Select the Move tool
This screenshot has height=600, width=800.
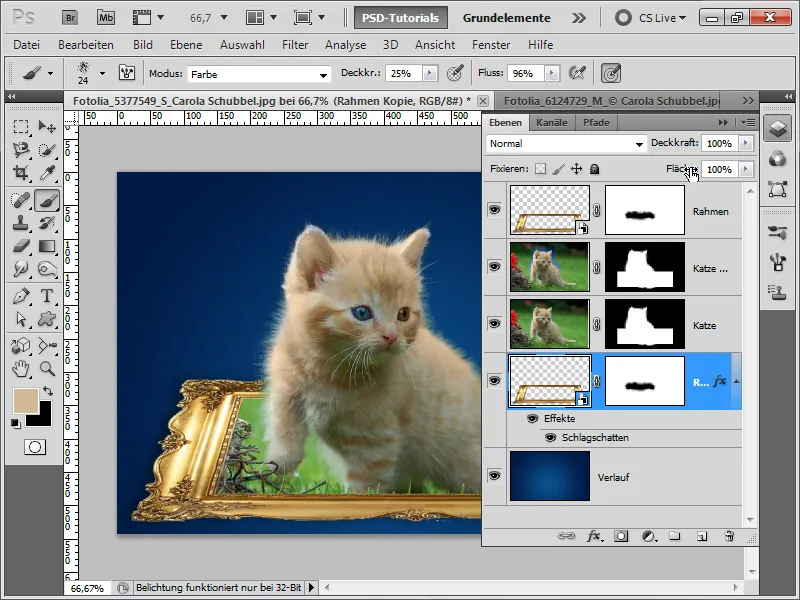click(x=47, y=127)
